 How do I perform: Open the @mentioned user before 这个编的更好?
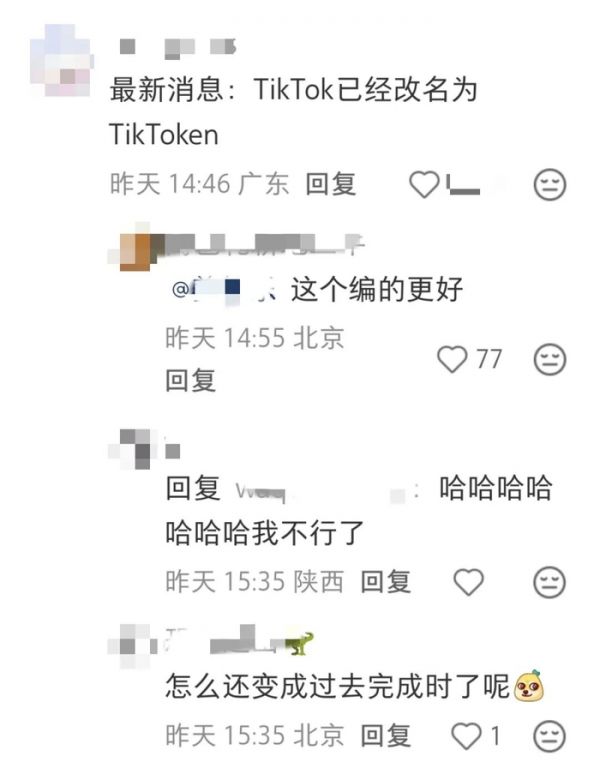click(x=225, y=290)
